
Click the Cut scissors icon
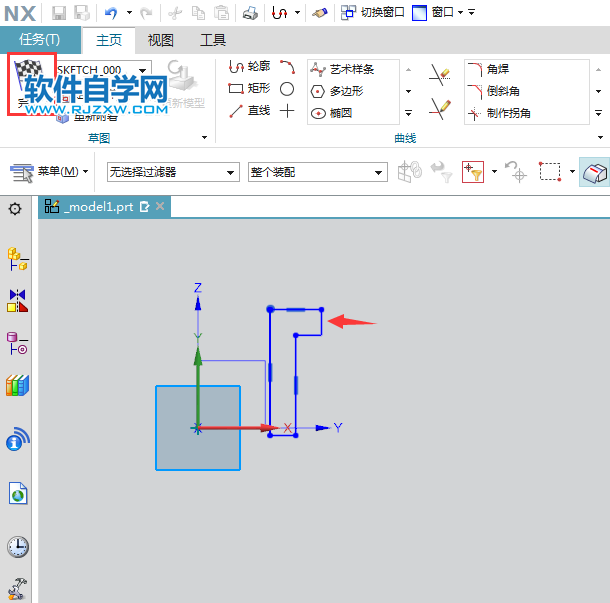(x=175, y=13)
